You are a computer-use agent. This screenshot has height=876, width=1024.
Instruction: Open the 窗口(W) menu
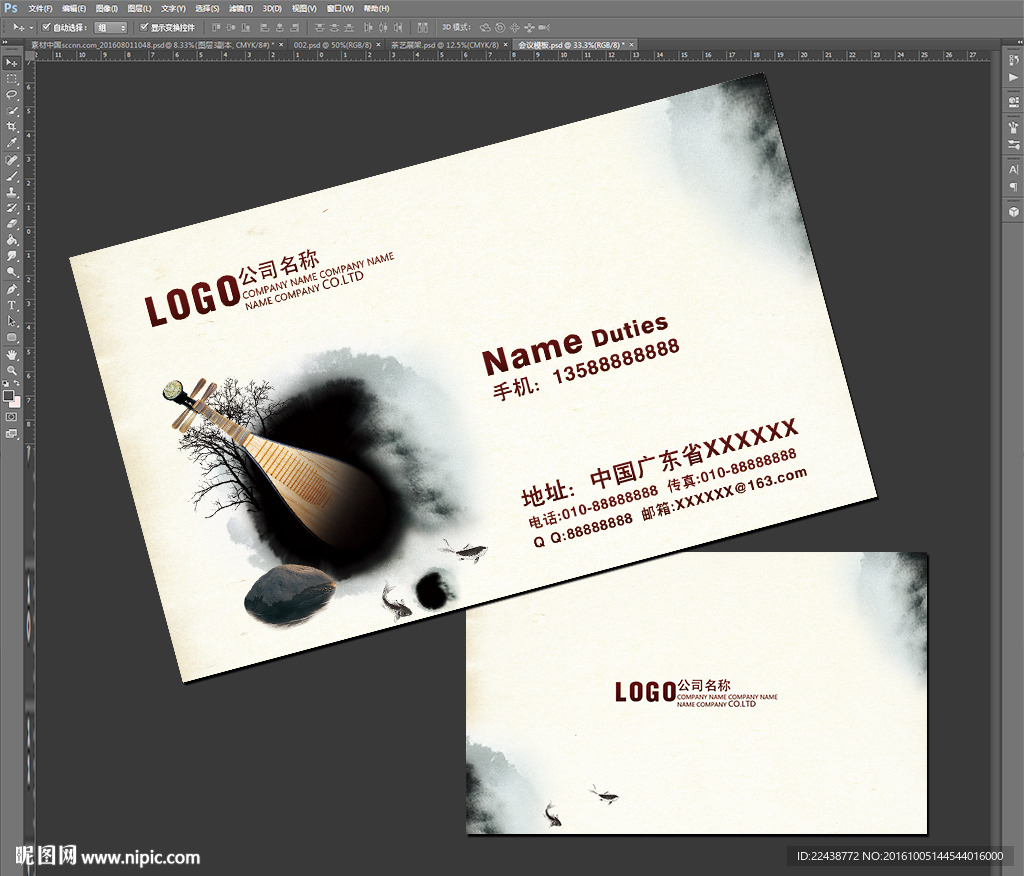340,8
